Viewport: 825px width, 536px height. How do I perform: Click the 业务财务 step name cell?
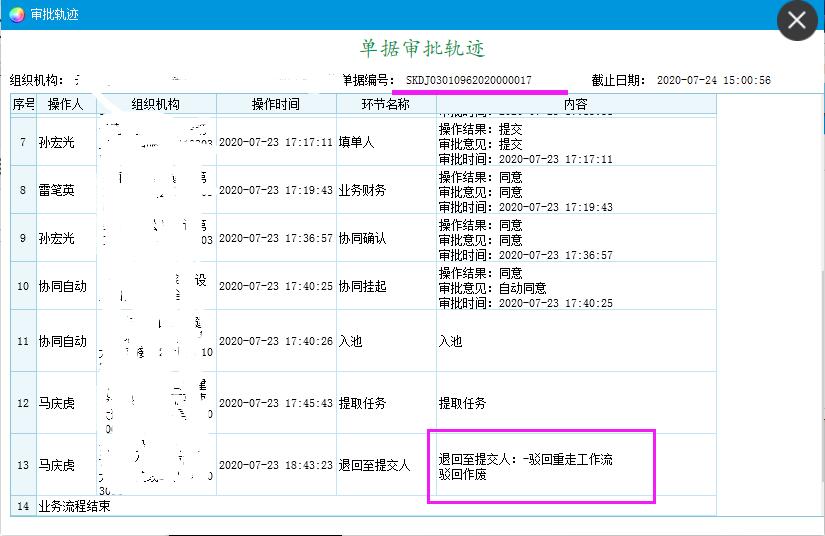[362, 191]
